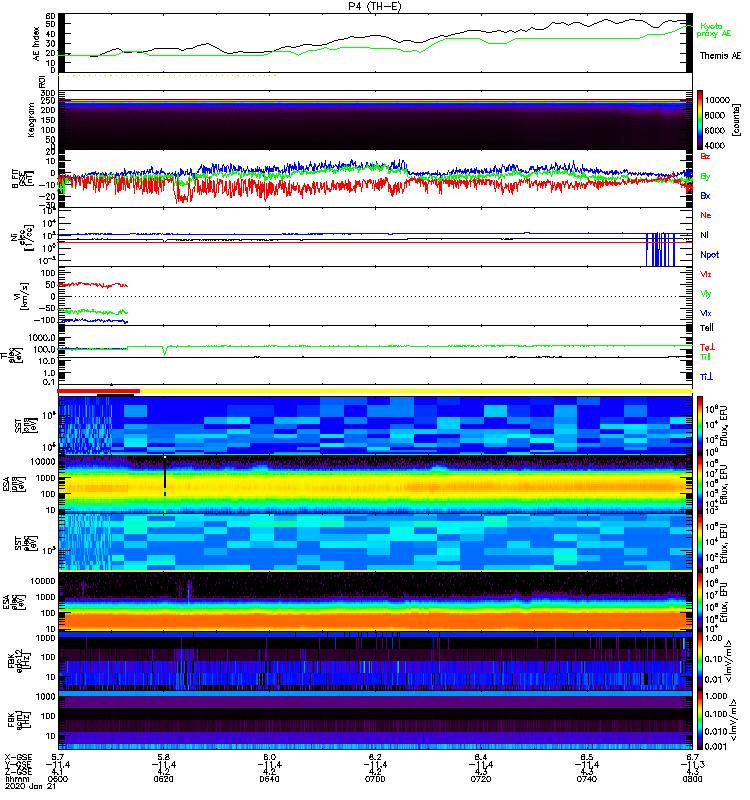Click the X-GSE row label
This screenshot has height=800, width=750.
point(18,757)
